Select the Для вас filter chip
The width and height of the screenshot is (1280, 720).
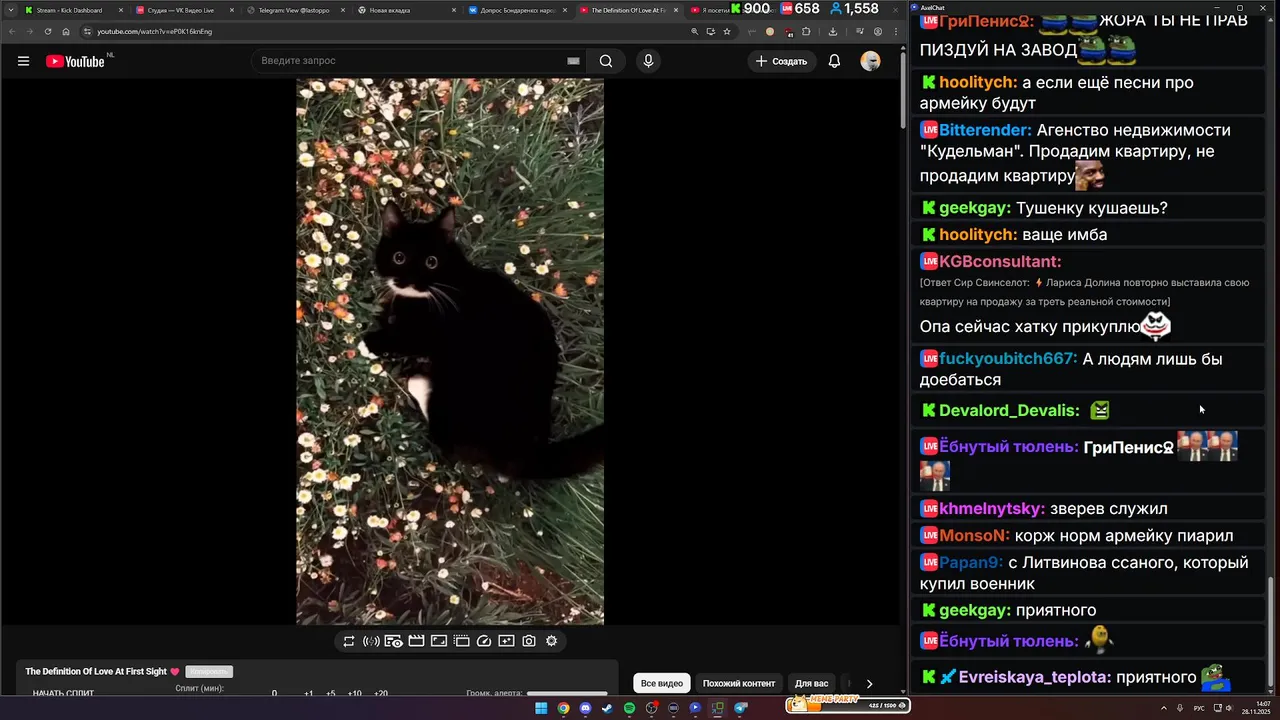812,683
